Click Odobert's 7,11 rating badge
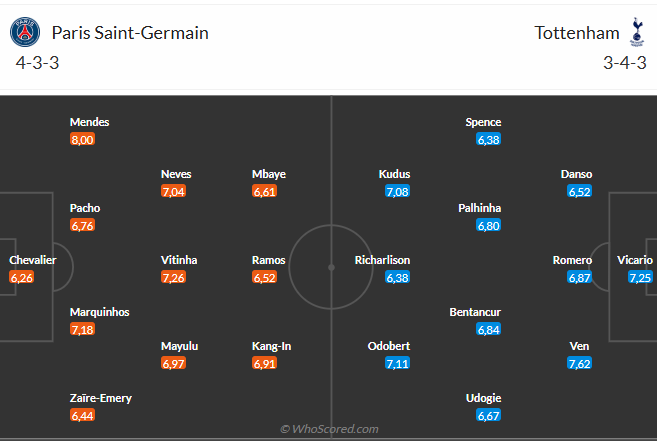 click(x=397, y=364)
